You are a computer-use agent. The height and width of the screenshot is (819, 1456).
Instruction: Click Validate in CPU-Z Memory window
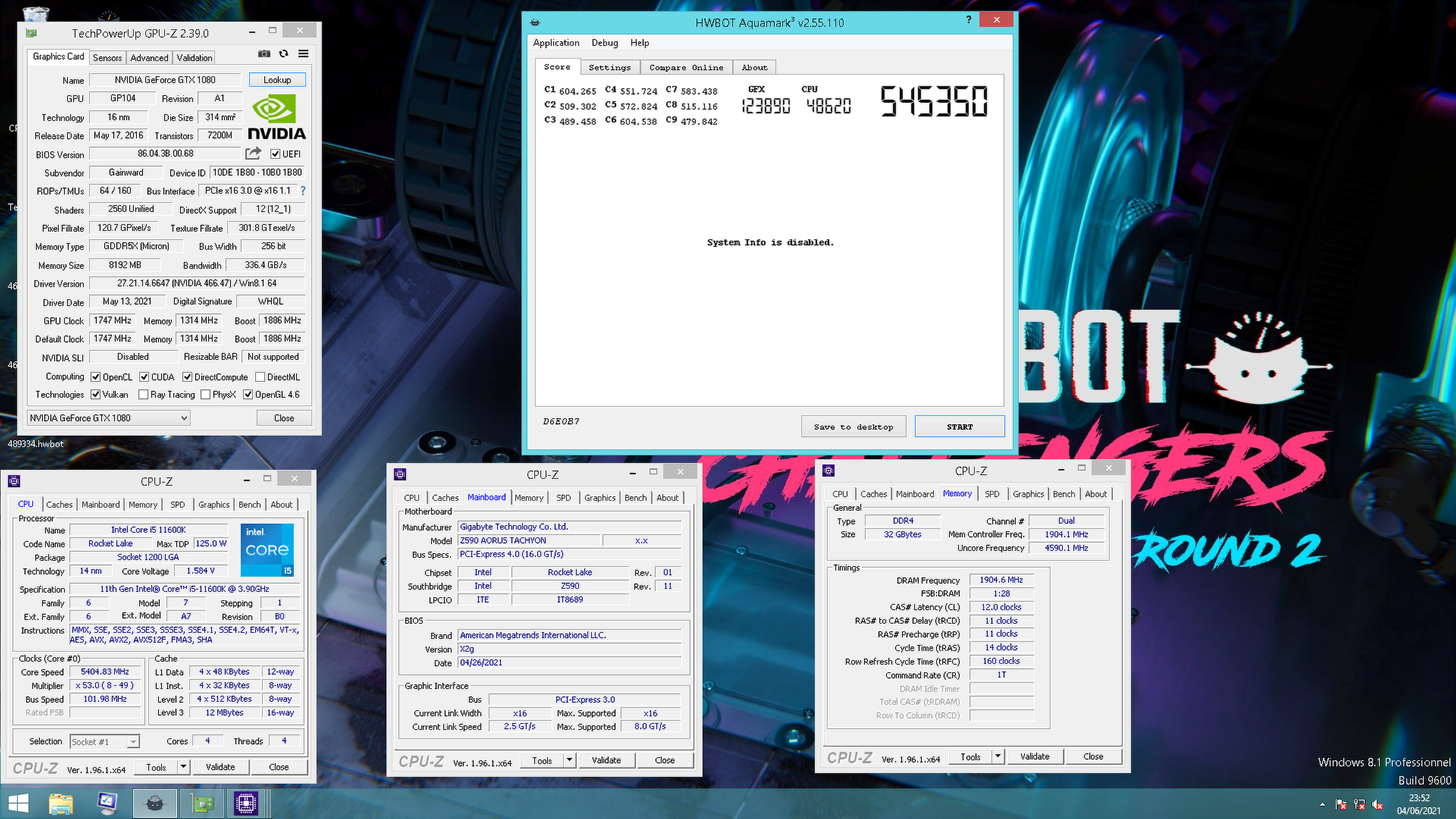[1034, 756]
